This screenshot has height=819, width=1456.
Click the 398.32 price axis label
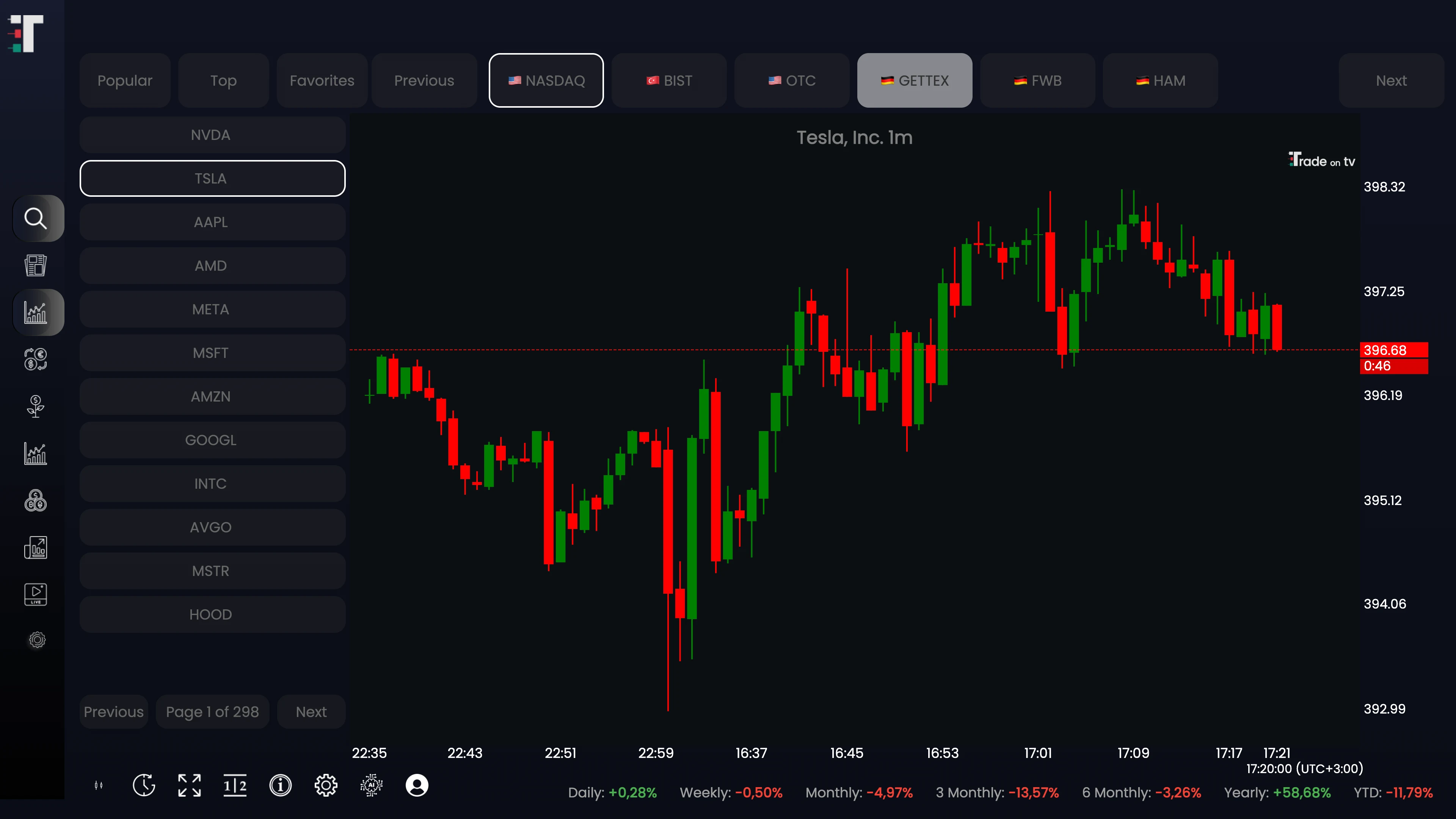coord(1384,187)
